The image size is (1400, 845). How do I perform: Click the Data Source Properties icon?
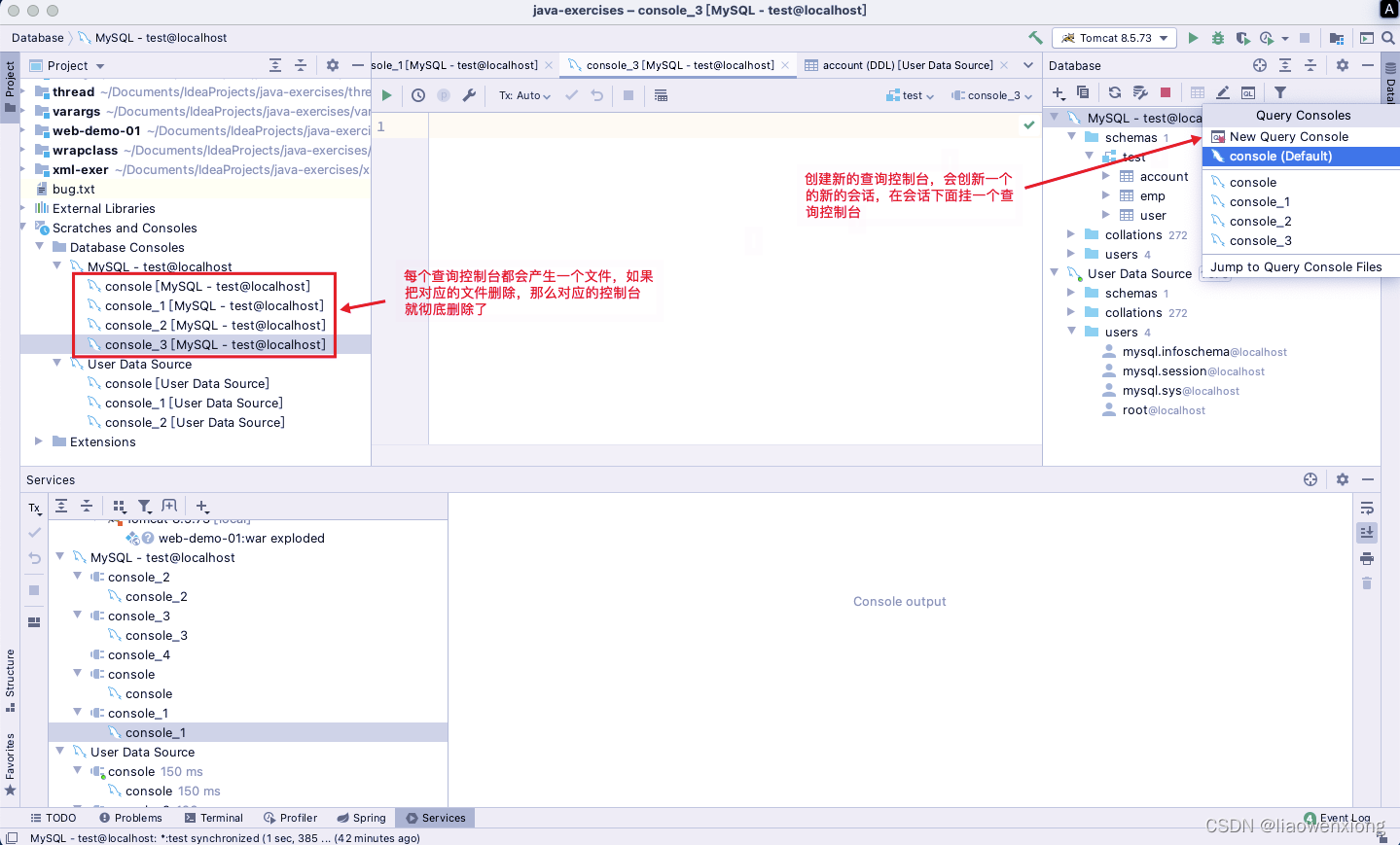tap(1140, 92)
